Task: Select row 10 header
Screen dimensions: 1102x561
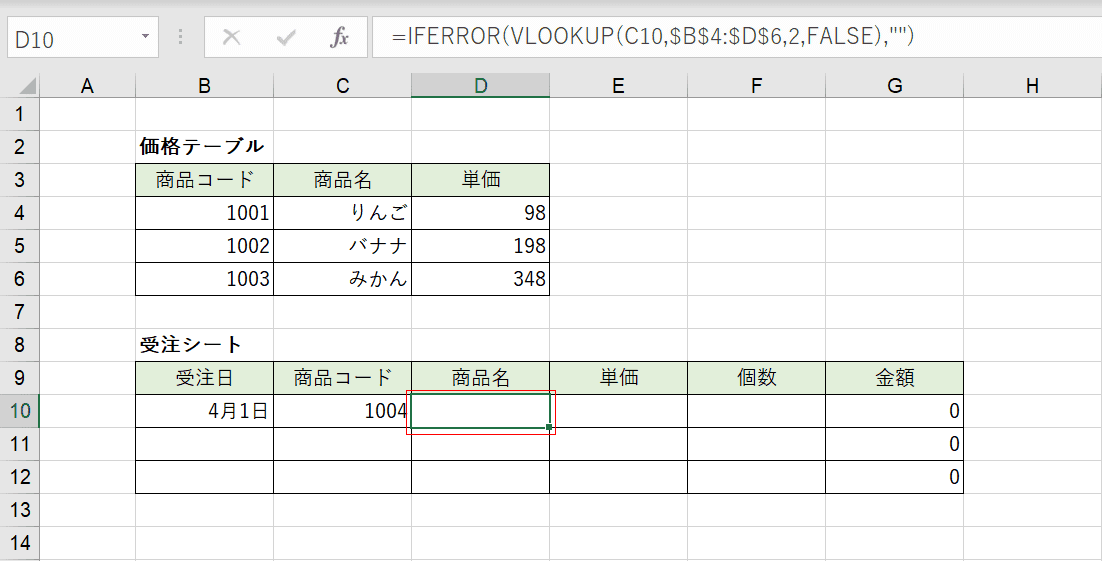Action: tap(19, 411)
